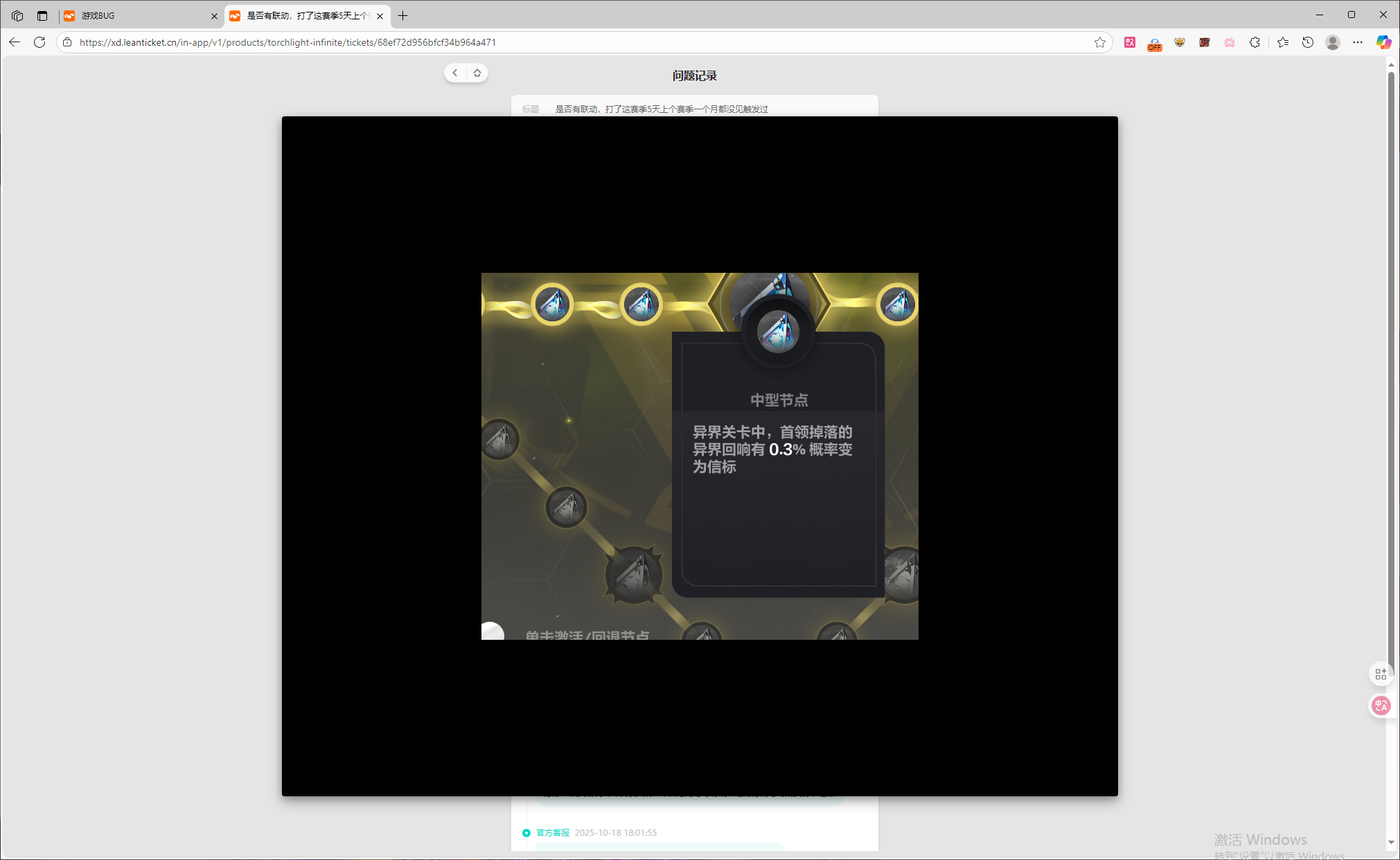Toggle the extension showing the OFF badge

click(x=1155, y=43)
